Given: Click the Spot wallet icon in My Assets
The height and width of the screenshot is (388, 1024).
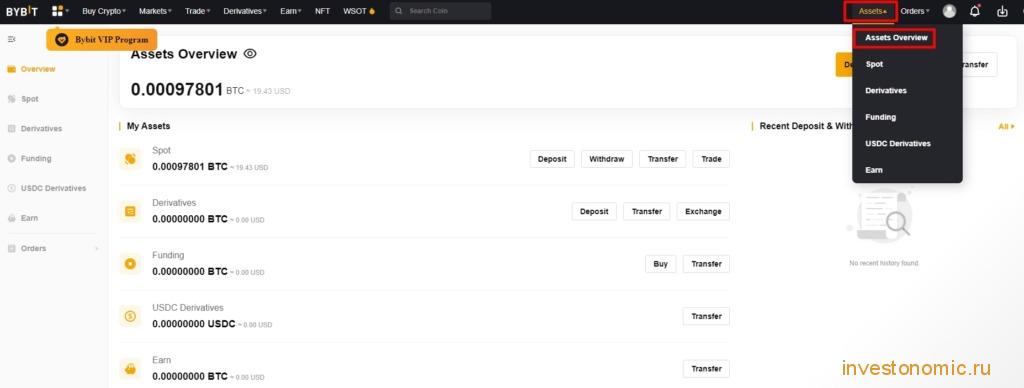Looking at the screenshot, I should tap(130, 159).
